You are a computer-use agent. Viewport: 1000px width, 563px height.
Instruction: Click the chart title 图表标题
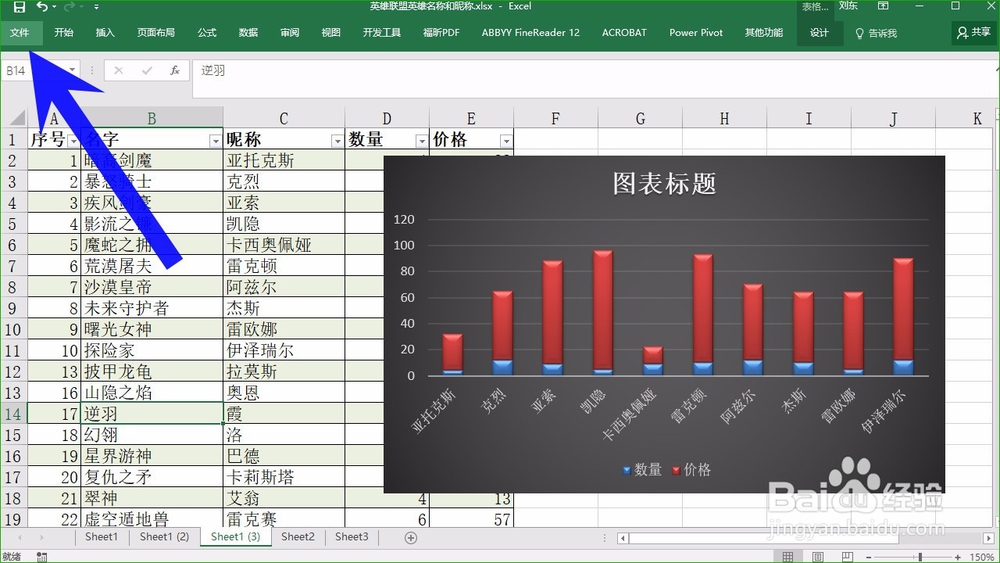point(664,184)
